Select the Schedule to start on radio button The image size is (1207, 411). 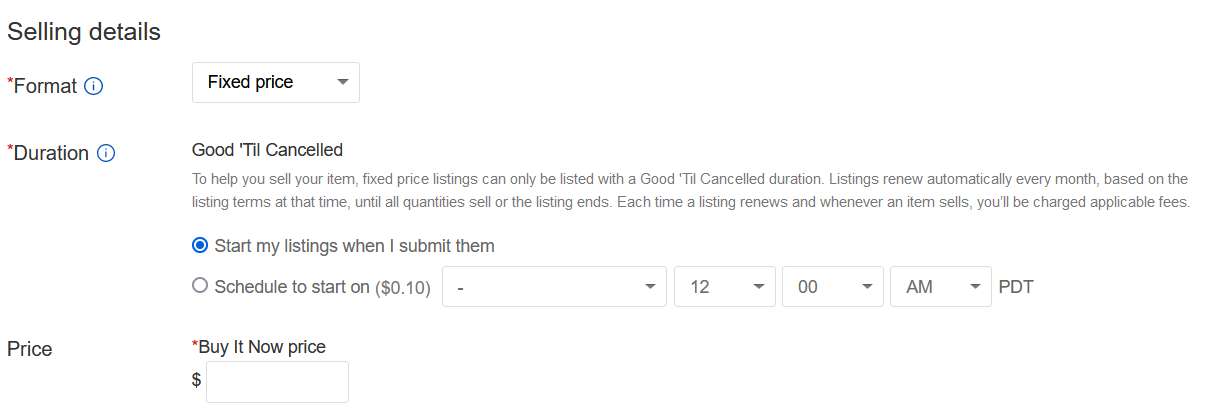pyautogui.click(x=200, y=286)
